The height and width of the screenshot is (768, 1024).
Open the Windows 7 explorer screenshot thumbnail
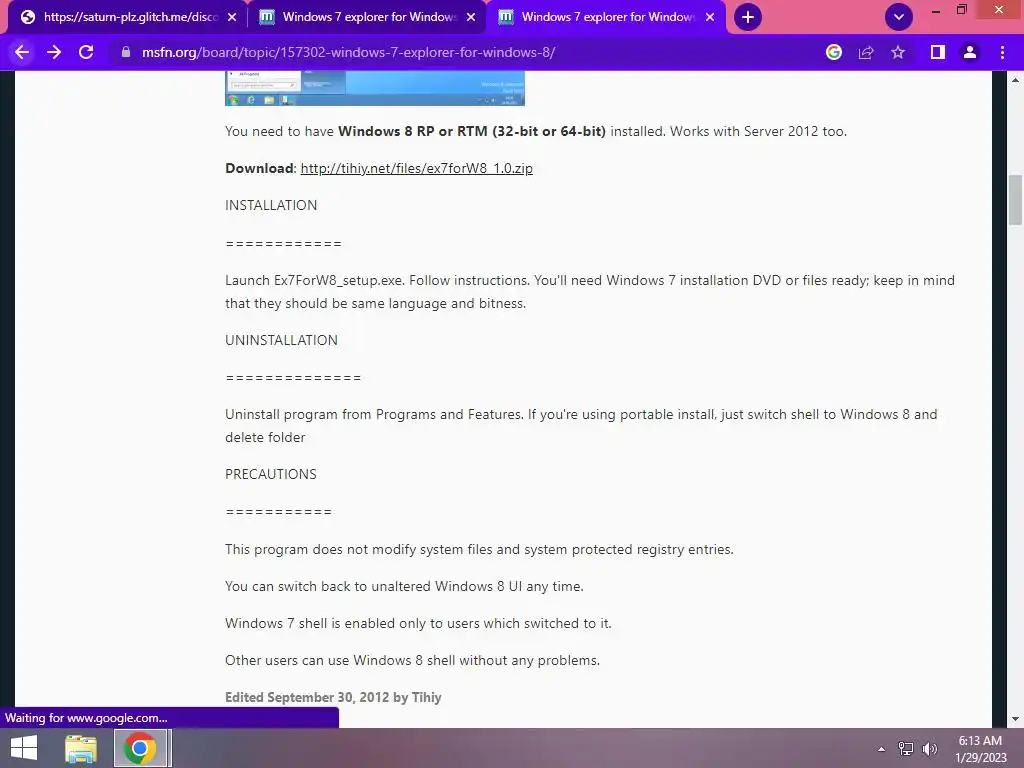click(375, 88)
